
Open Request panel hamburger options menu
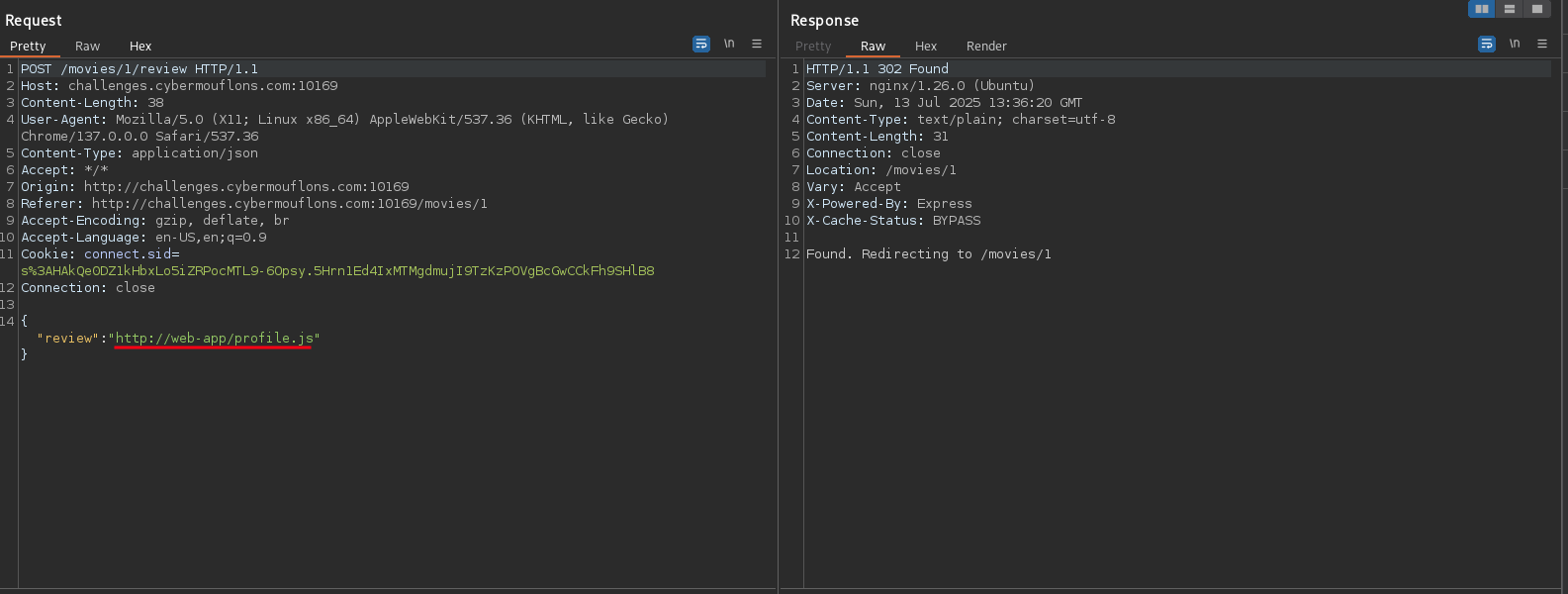[757, 45]
